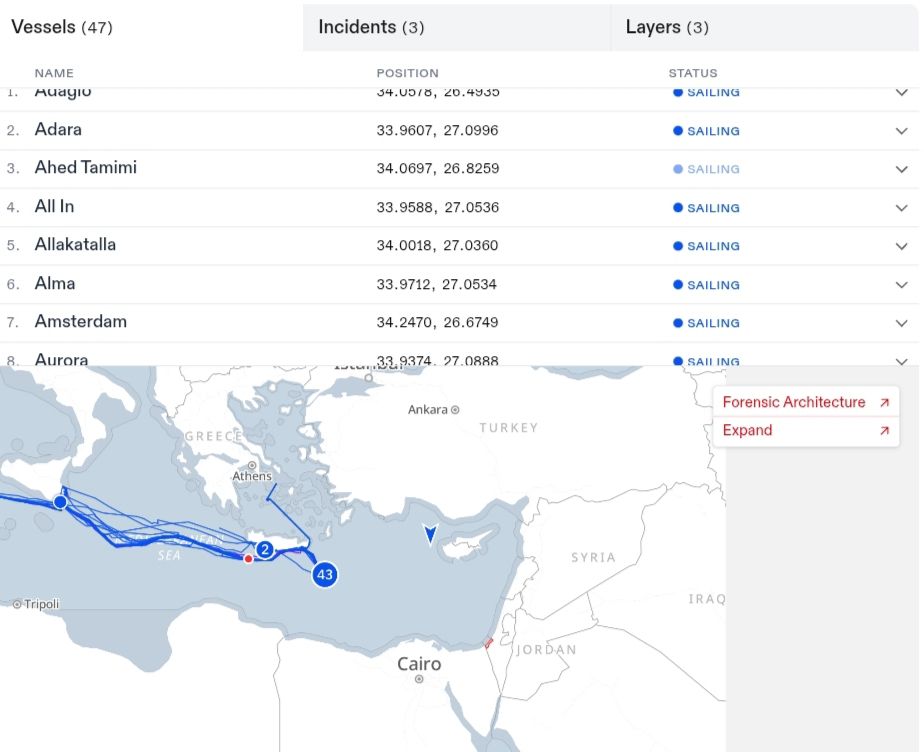This screenshot has height=752, width=924.
Task: Click the NAME column header
Action: pos(54,73)
